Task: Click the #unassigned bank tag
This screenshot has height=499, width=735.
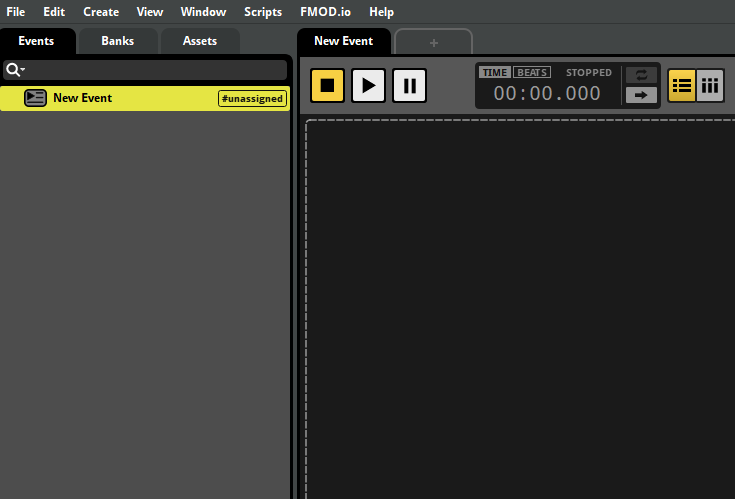Action: [x=252, y=99]
